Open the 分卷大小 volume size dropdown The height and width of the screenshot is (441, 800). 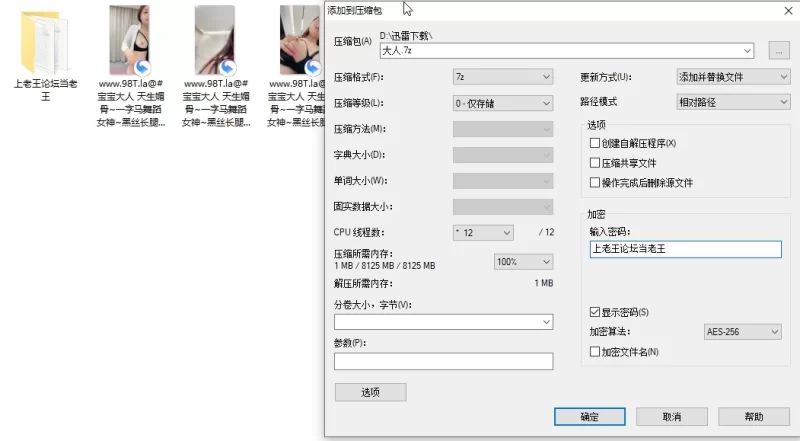coord(545,322)
